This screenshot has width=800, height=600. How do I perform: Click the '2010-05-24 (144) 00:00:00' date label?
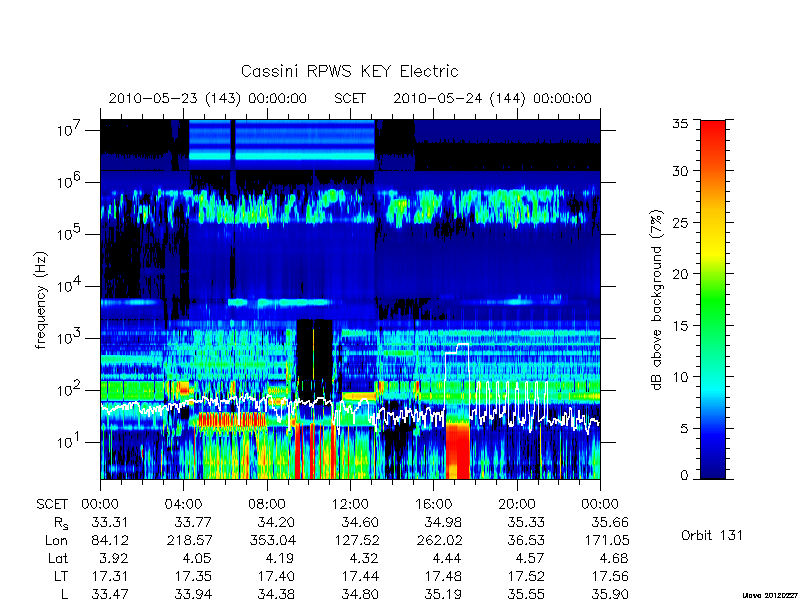click(x=492, y=98)
